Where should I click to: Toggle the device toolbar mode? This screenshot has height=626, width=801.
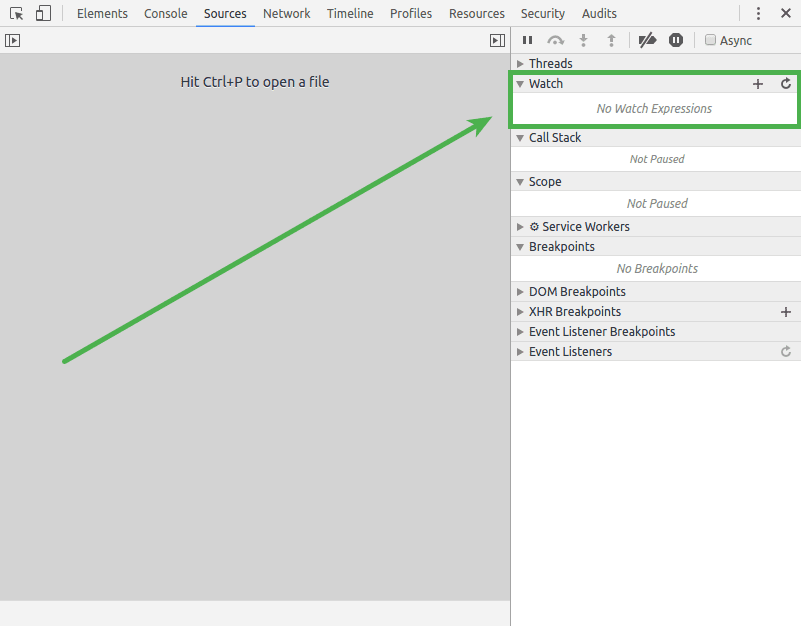coord(41,12)
